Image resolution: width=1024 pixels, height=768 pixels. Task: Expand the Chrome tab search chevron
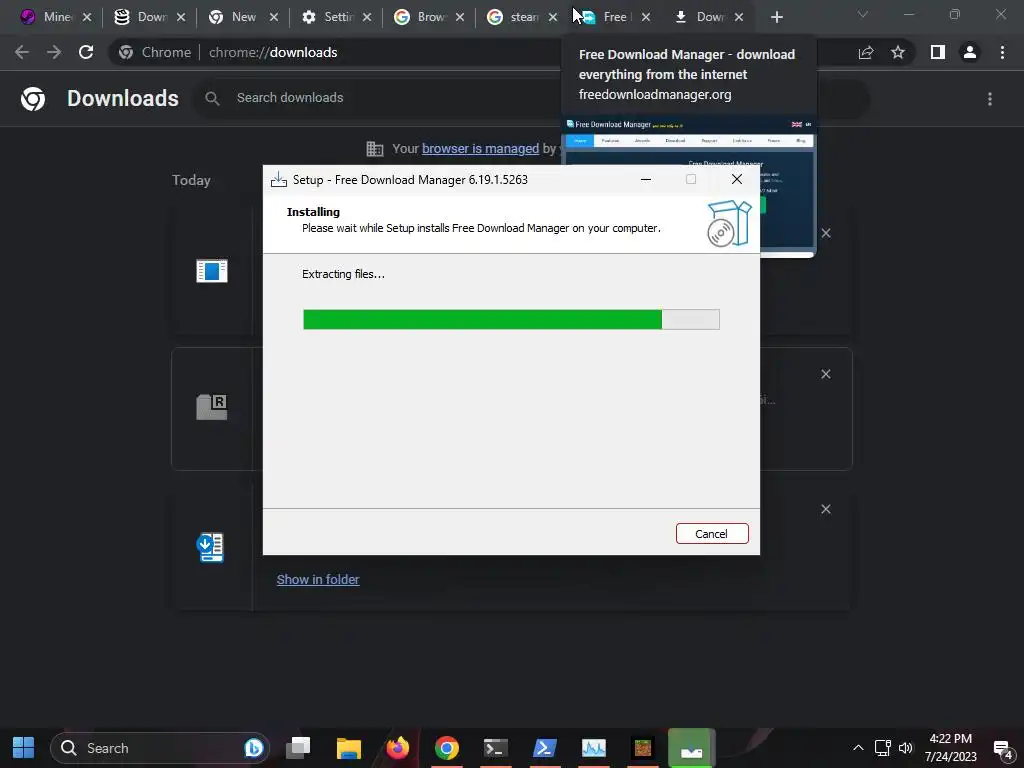coord(863,14)
